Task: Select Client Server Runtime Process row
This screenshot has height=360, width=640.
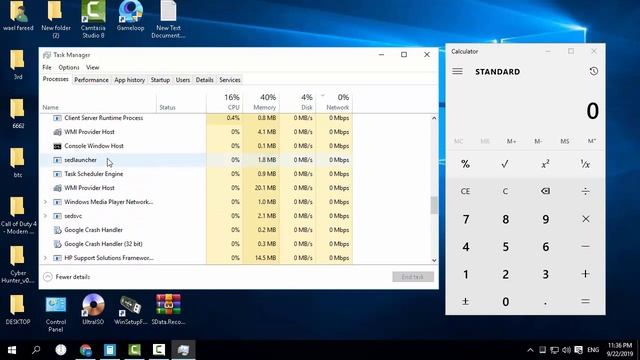Action: pyautogui.click(x=196, y=118)
